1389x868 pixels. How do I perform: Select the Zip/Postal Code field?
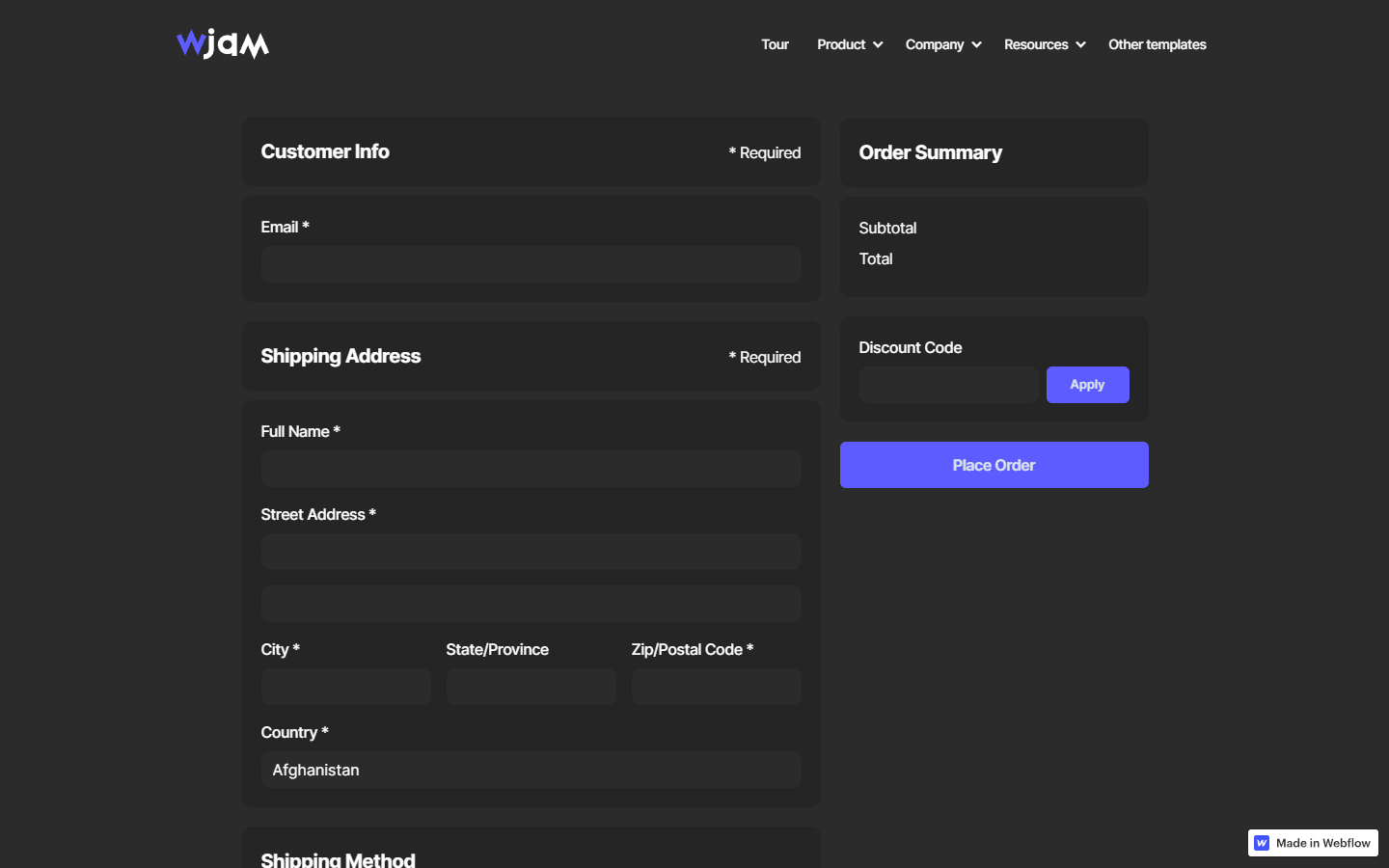pos(716,687)
